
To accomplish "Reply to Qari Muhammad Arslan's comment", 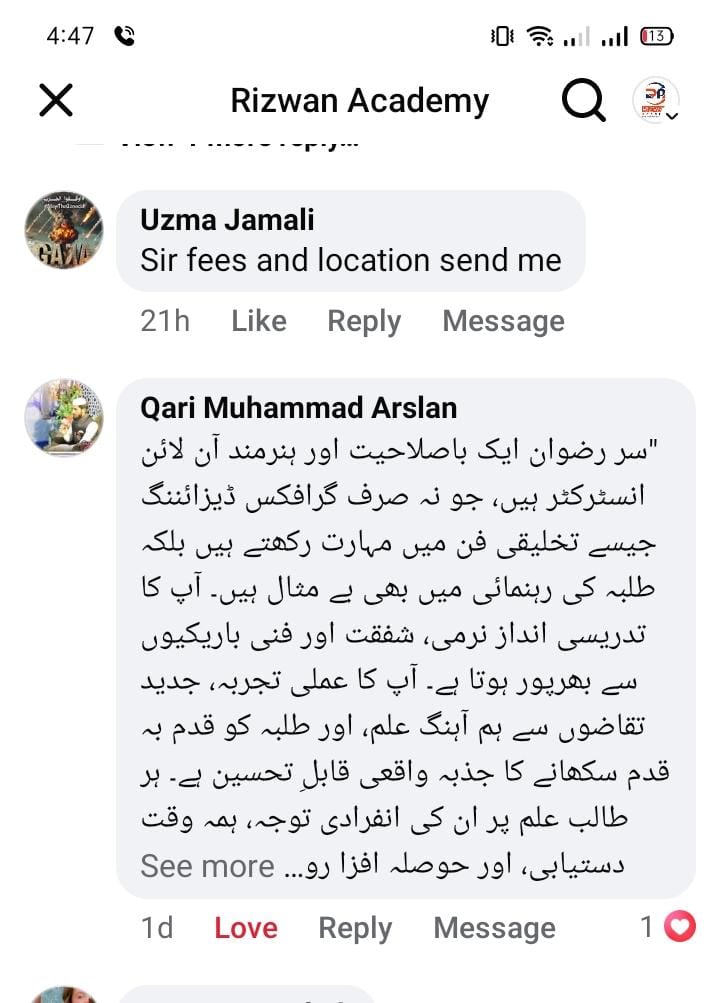I will coord(355,928).
